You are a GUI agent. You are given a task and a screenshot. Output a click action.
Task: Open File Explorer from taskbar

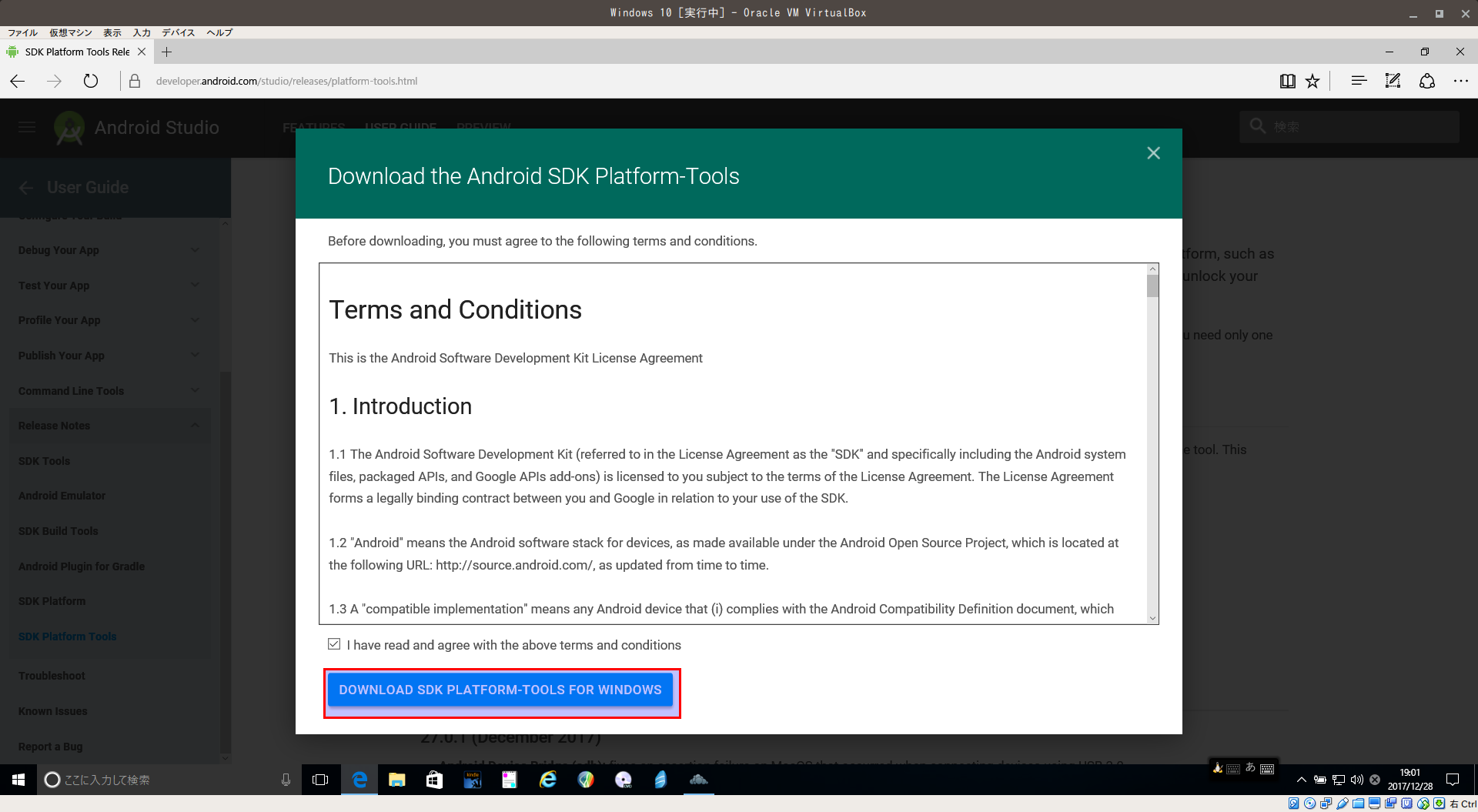(x=396, y=780)
